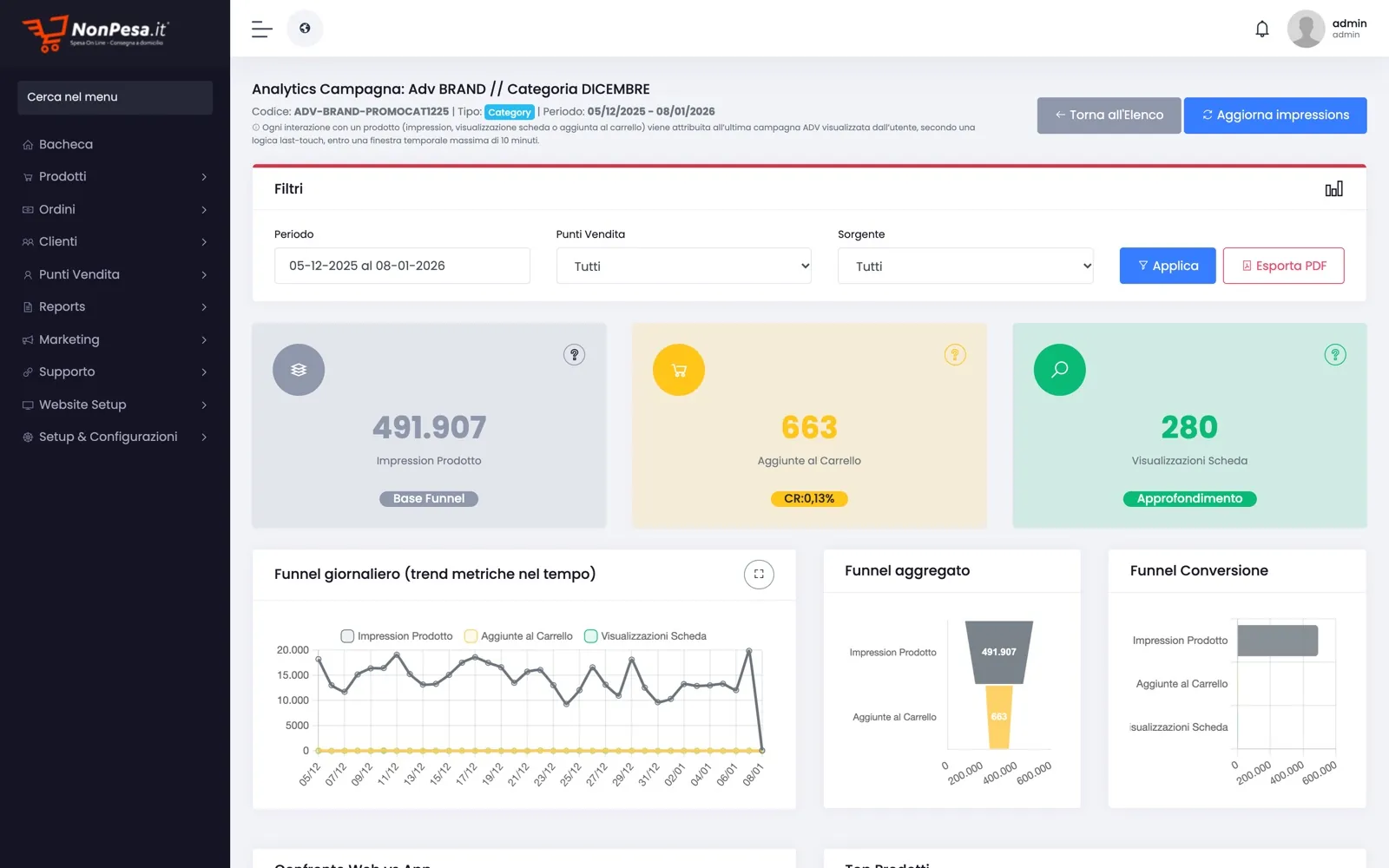Open help icon on Impression Prodotto card
1389x868 pixels.
[574, 354]
